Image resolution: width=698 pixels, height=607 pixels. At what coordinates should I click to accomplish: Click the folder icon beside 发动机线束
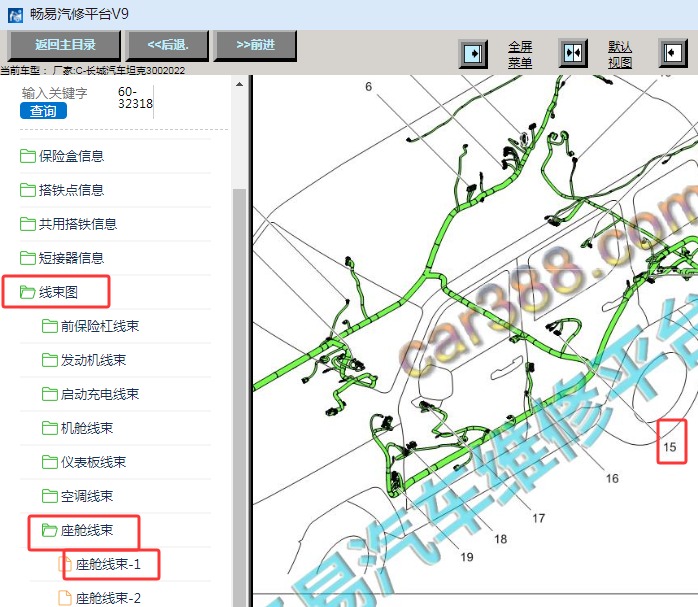49,360
